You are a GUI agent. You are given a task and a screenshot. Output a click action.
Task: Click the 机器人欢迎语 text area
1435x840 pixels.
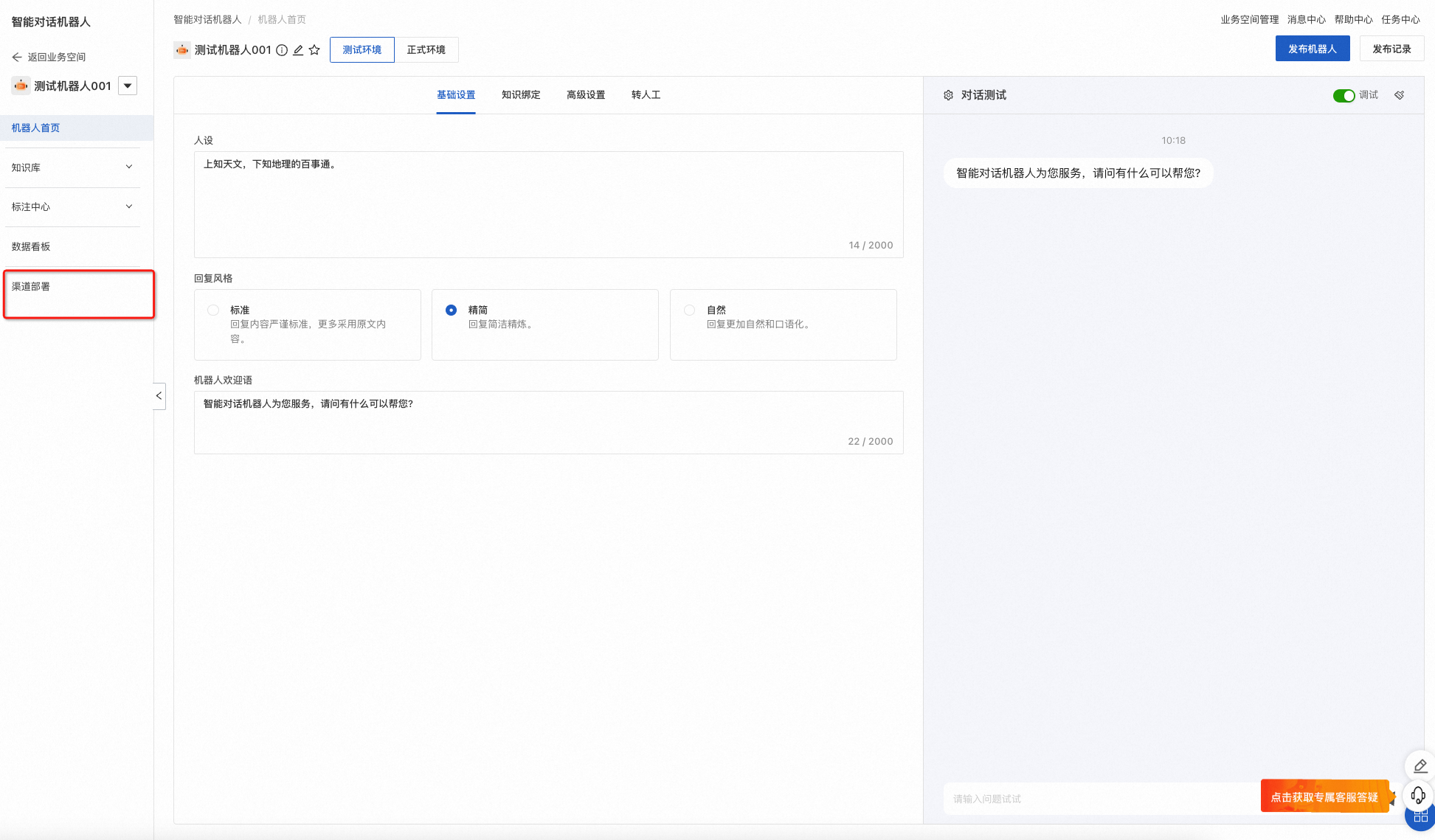click(x=549, y=423)
